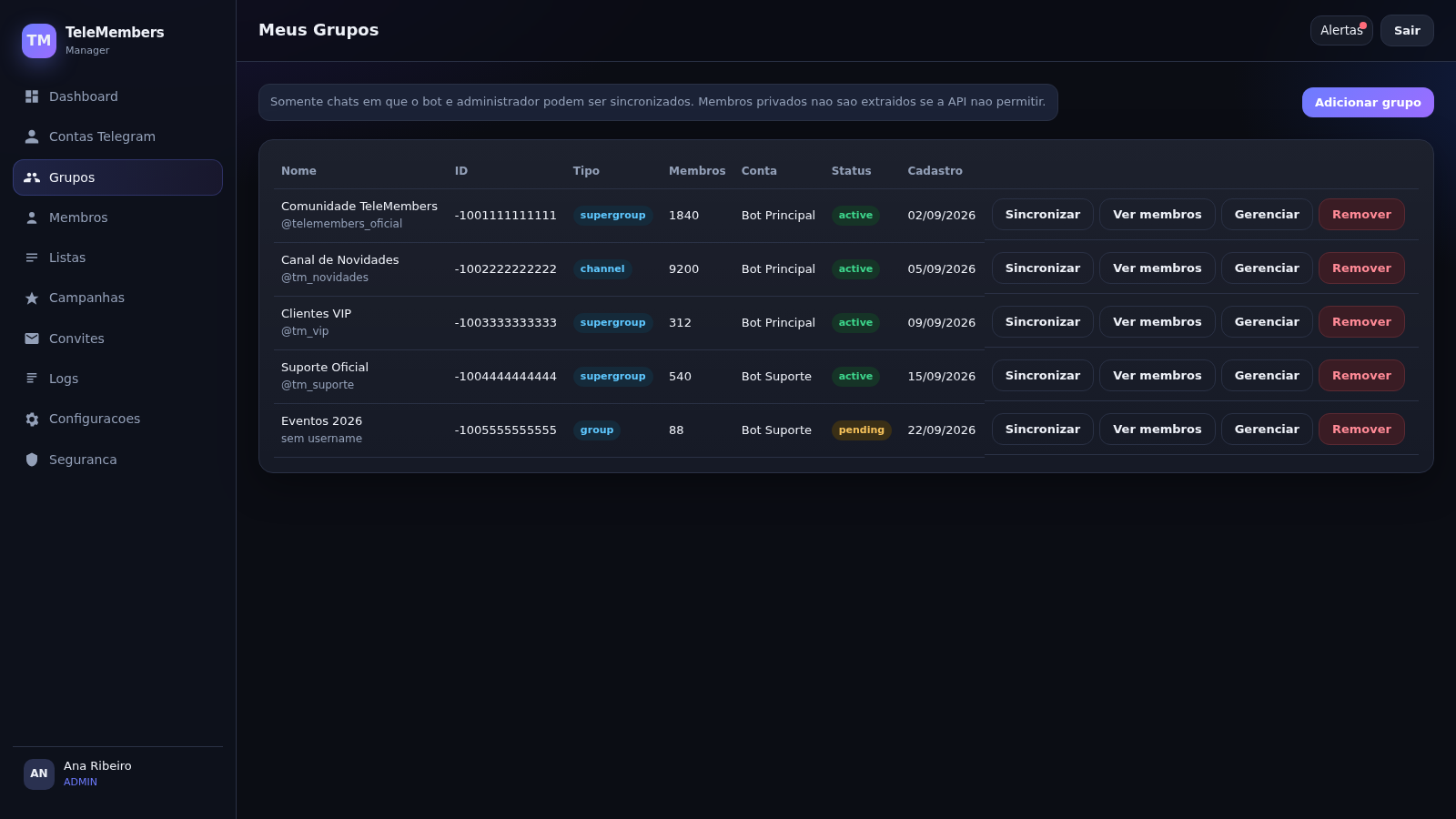The height and width of the screenshot is (819, 1456).
Task: Click the TM logo icon
Action: pos(39,41)
